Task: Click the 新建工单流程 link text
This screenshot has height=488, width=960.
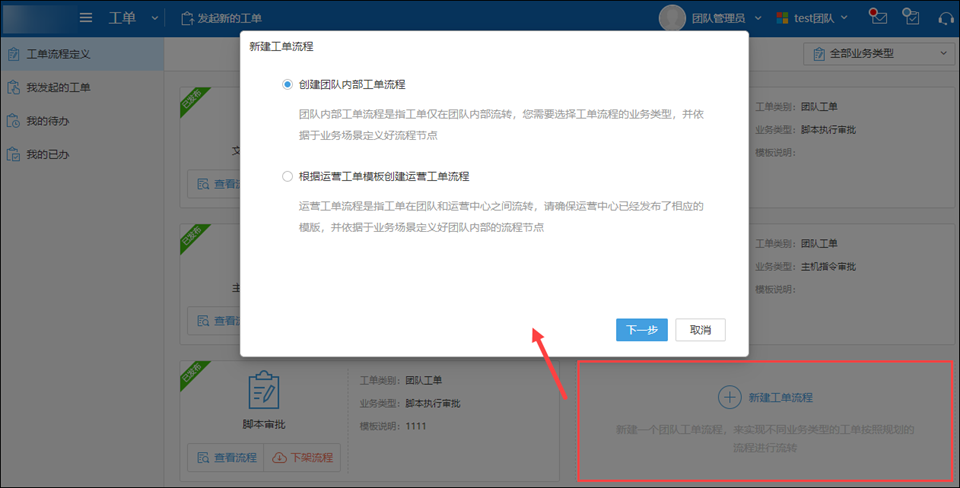Action: pyautogui.click(x=781, y=397)
